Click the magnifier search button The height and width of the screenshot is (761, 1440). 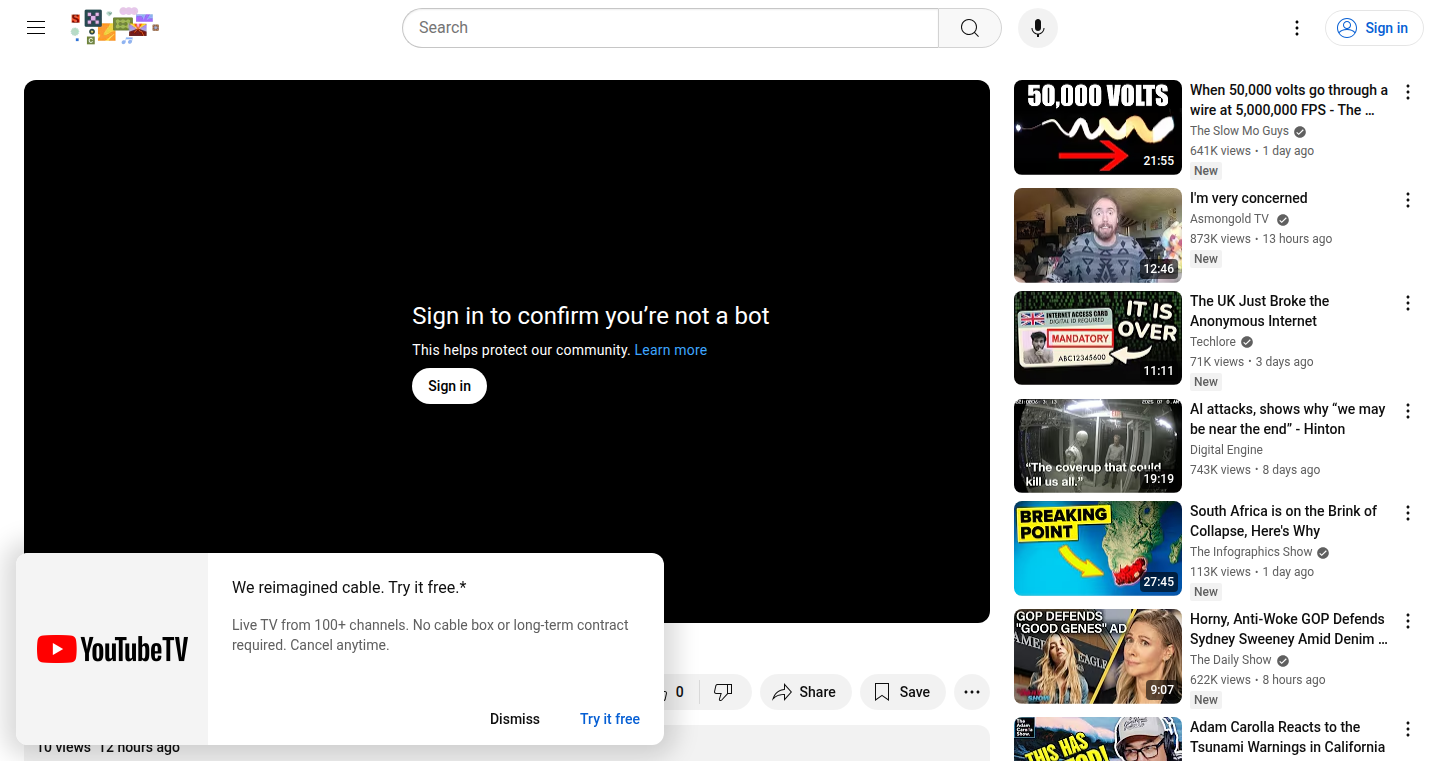pos(970,28)
